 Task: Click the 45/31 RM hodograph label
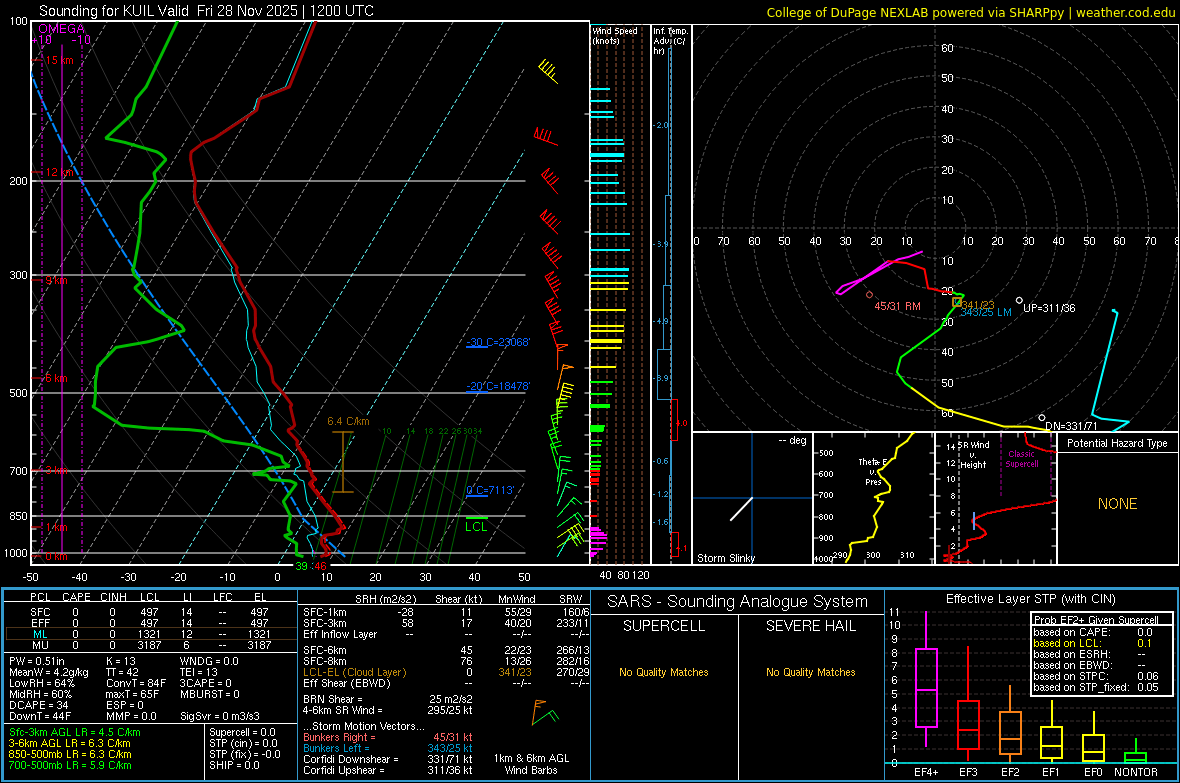coord(897,306)
